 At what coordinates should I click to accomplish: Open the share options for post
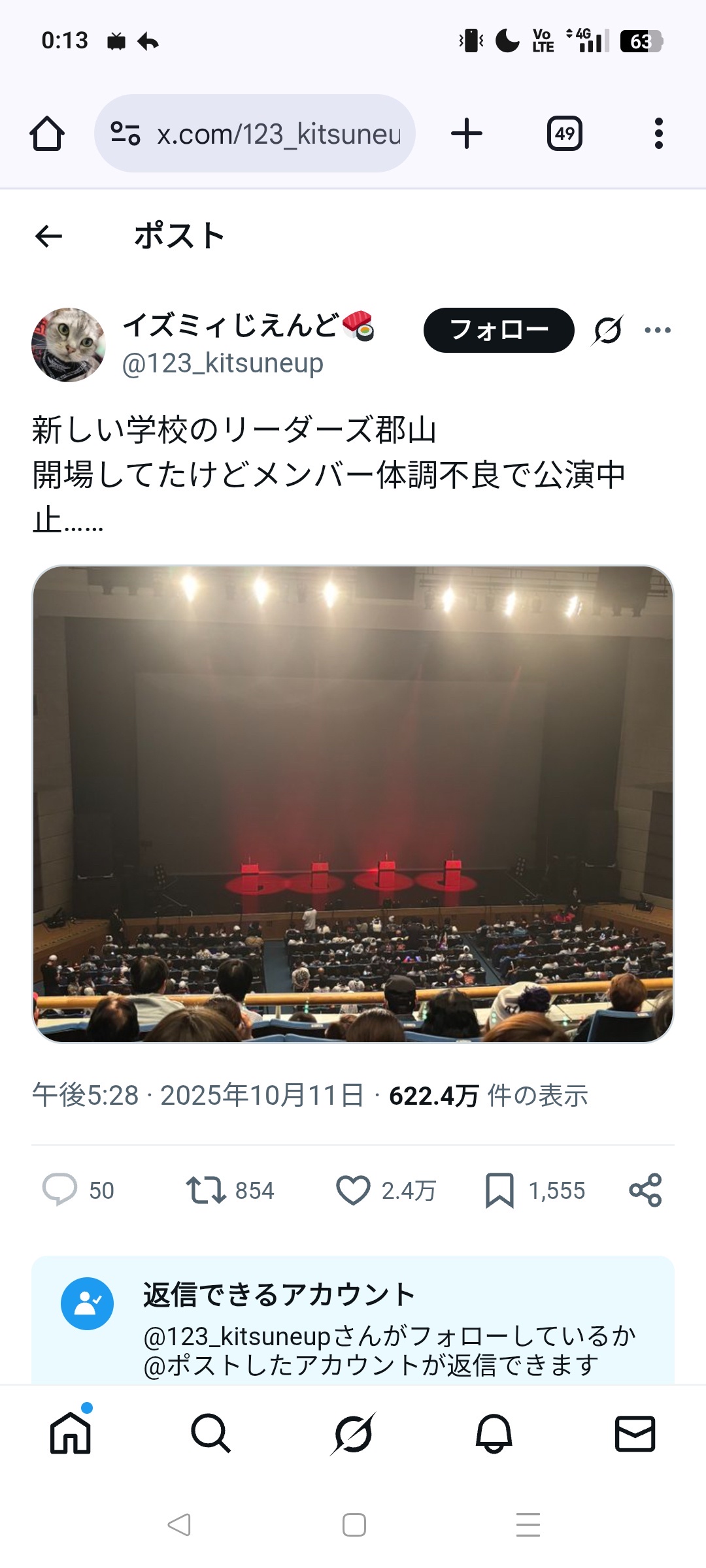coord(645,1190)
